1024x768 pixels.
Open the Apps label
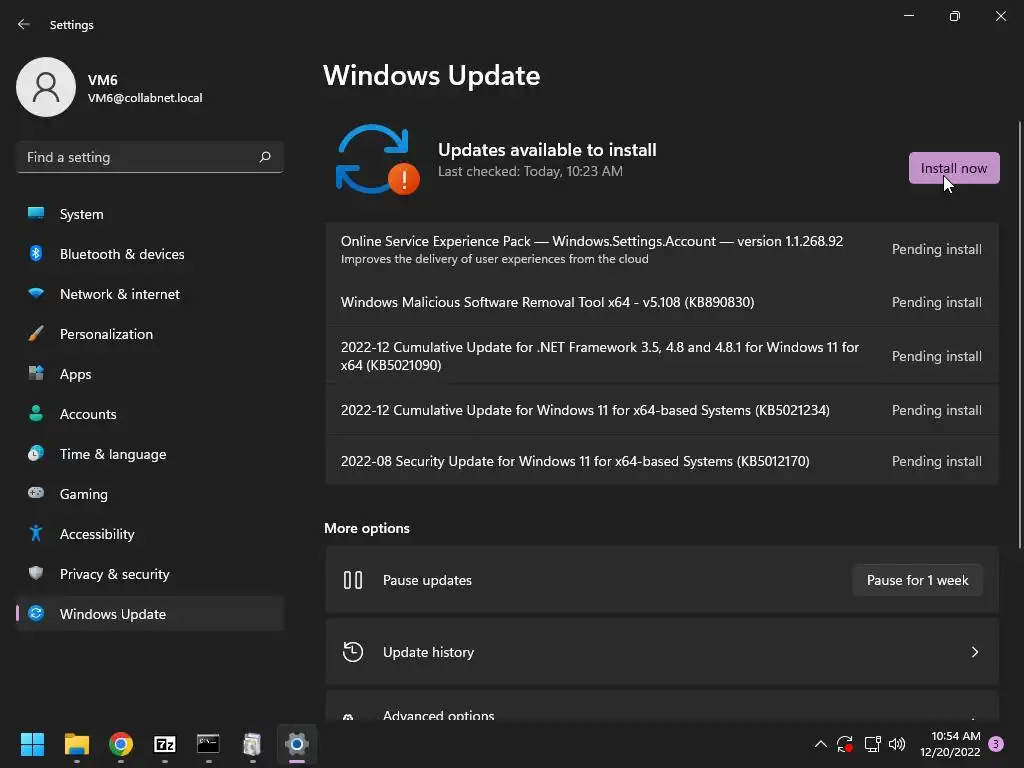click(76, 374)
